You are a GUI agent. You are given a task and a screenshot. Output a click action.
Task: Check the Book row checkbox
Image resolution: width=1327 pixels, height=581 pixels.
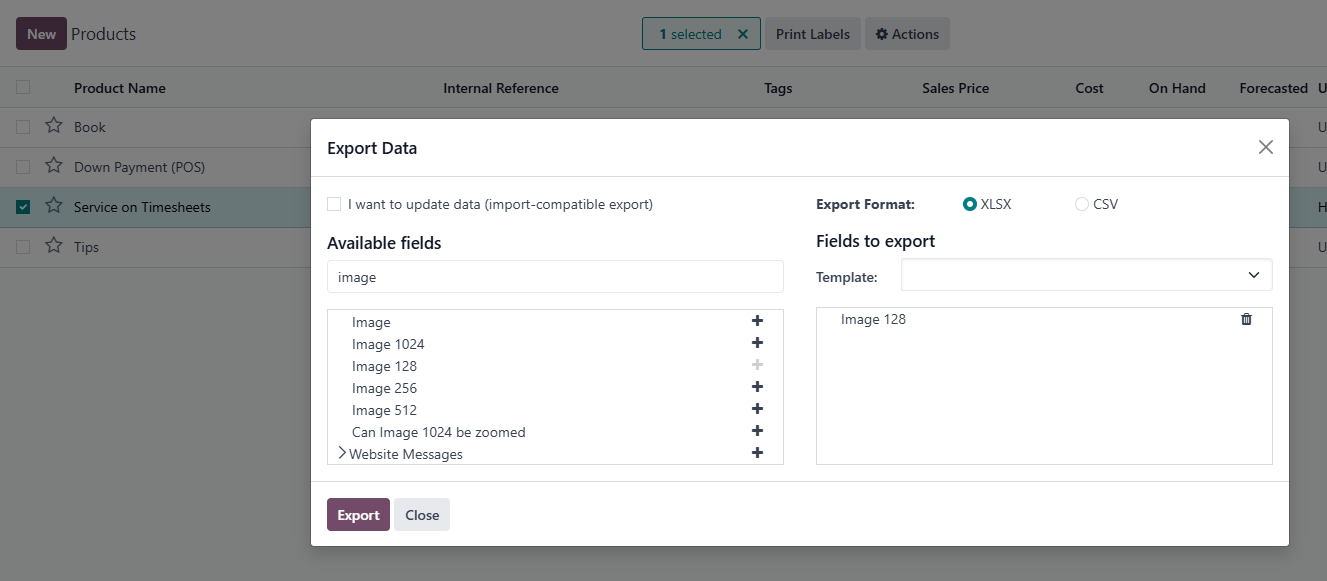click(x=23, y=127)
